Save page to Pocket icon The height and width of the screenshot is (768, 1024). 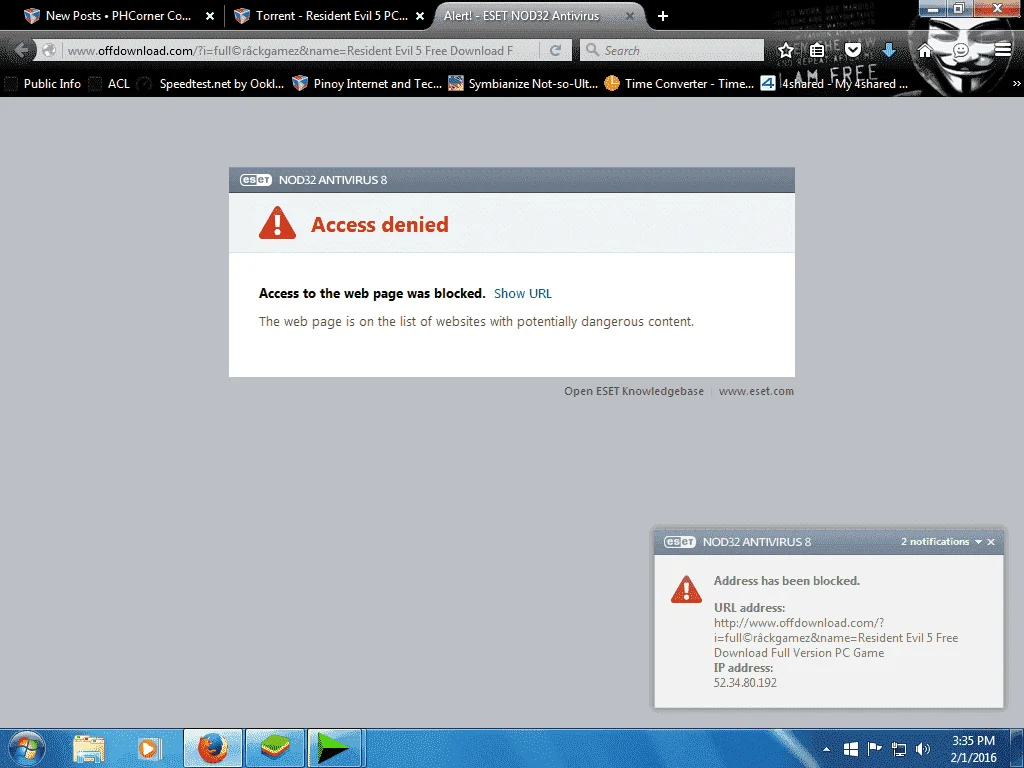[853, 50]
